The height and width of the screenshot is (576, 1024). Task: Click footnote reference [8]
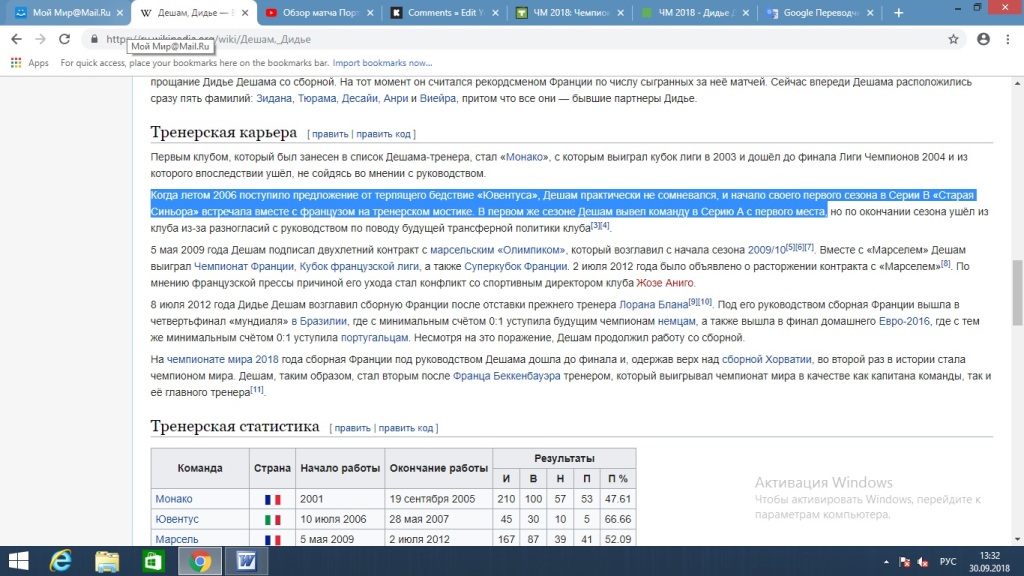point(946,264)
